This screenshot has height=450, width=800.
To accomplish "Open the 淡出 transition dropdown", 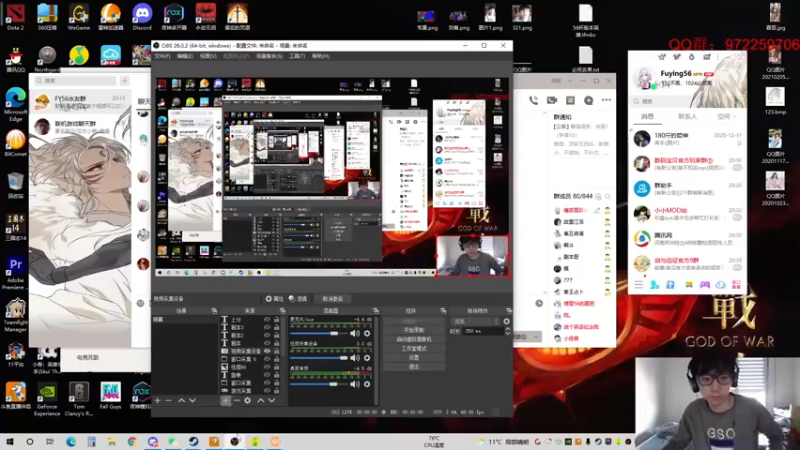I will [475, 321].
